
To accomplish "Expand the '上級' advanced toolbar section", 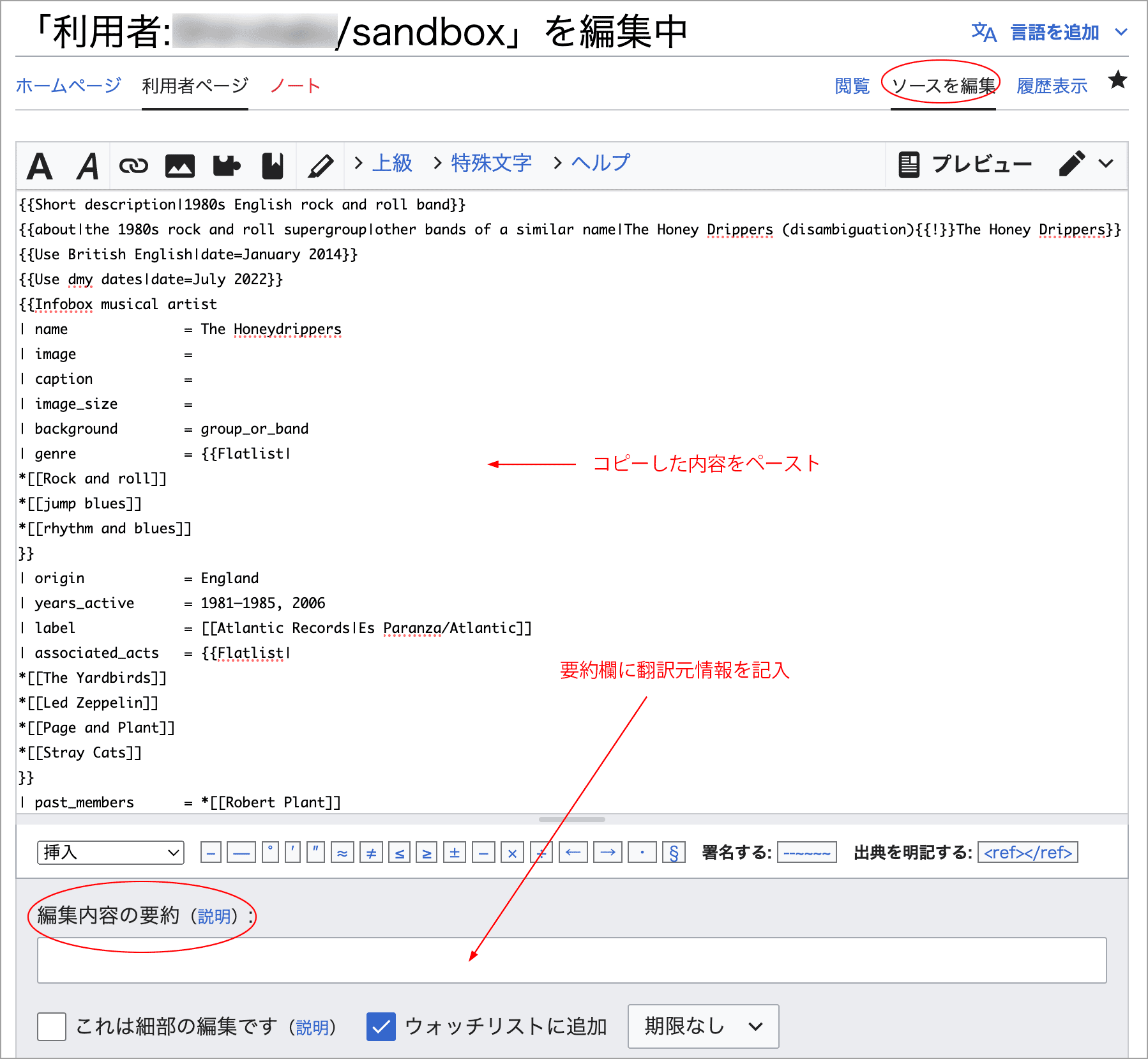I will [384, 164].
